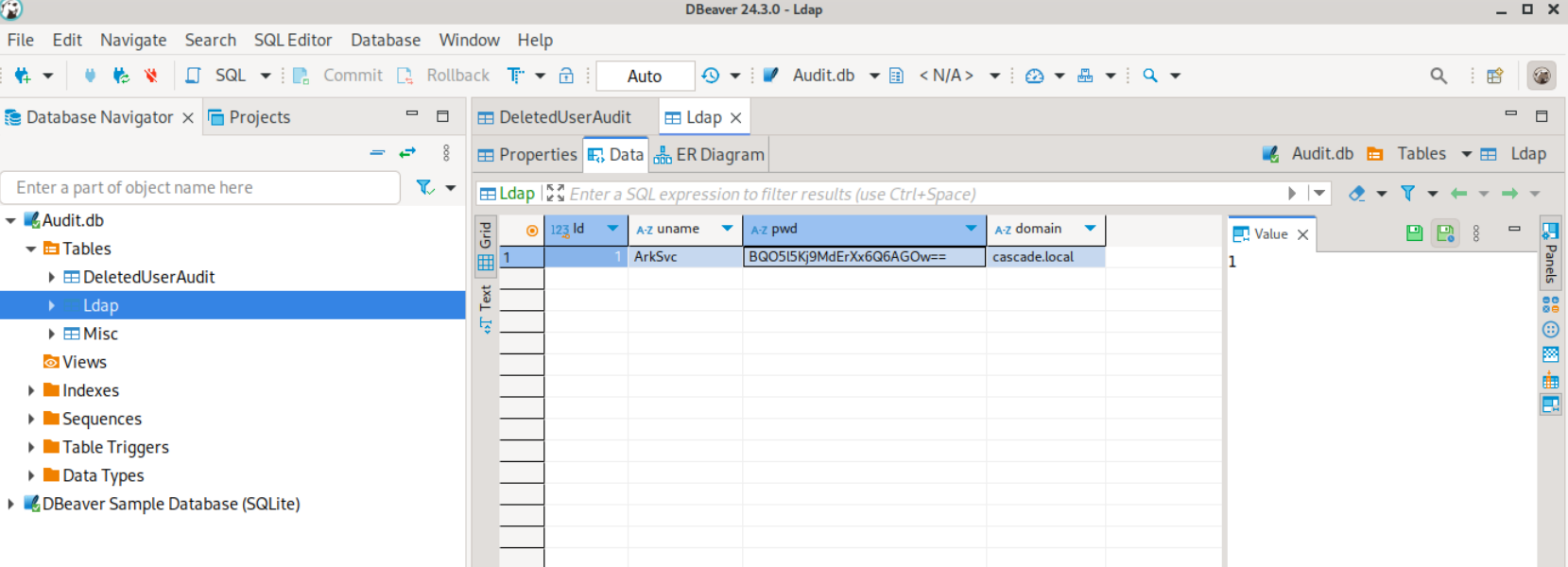
Task: Click the transaction log clock icon
Action: coord(711,76)
